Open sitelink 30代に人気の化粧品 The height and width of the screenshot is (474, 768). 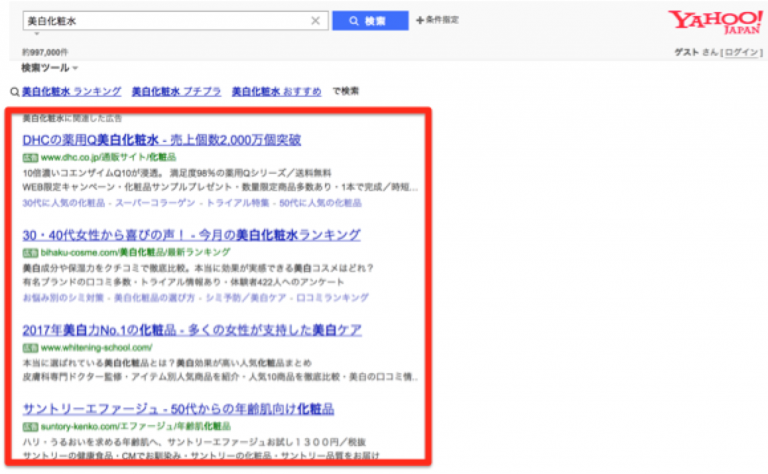point(64,203)
